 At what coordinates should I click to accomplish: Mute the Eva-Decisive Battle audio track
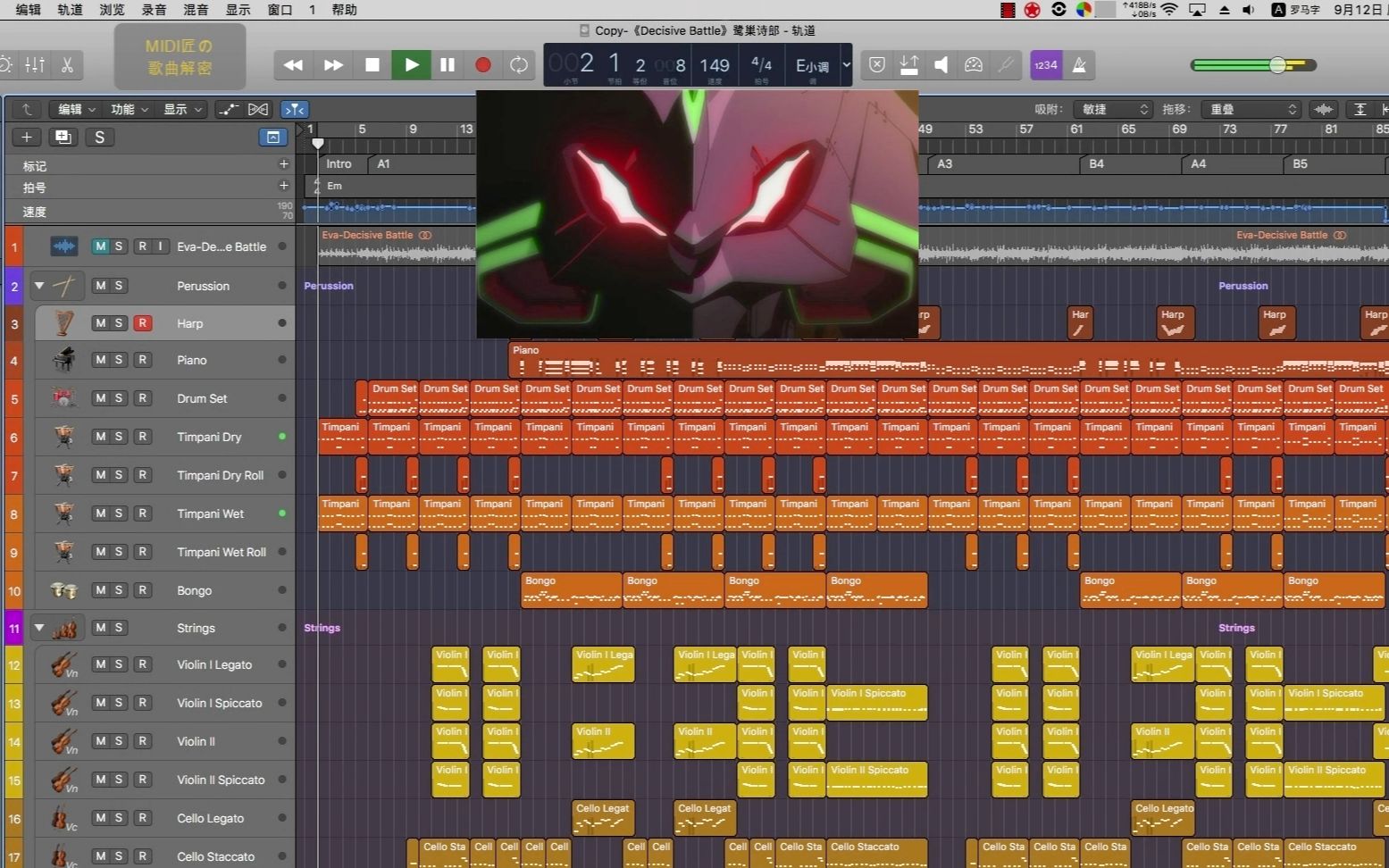point(101,246)
